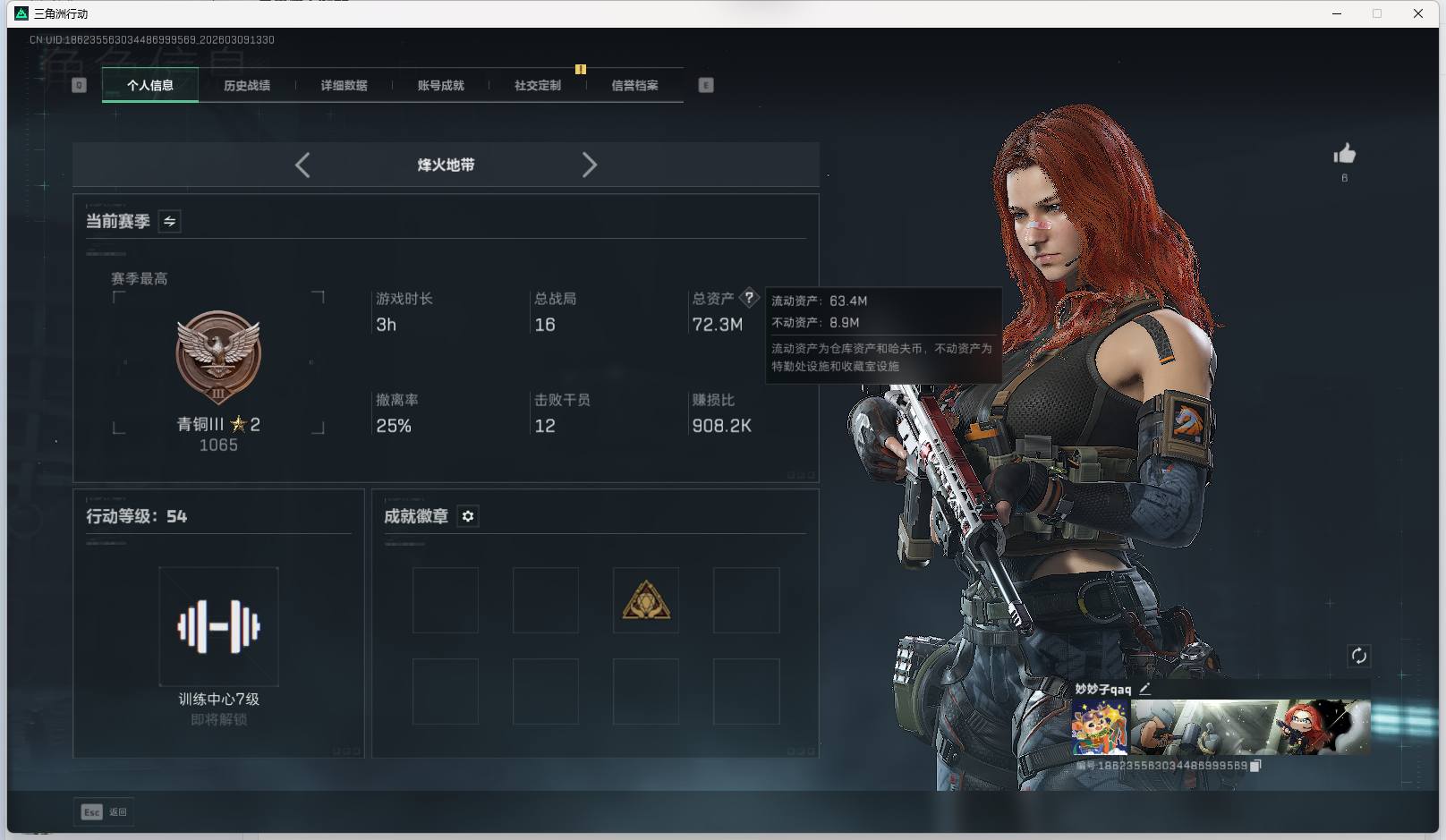Go to previous game mode with left arrow
The image size is (1446, 840).
click(x=302, y=165)
